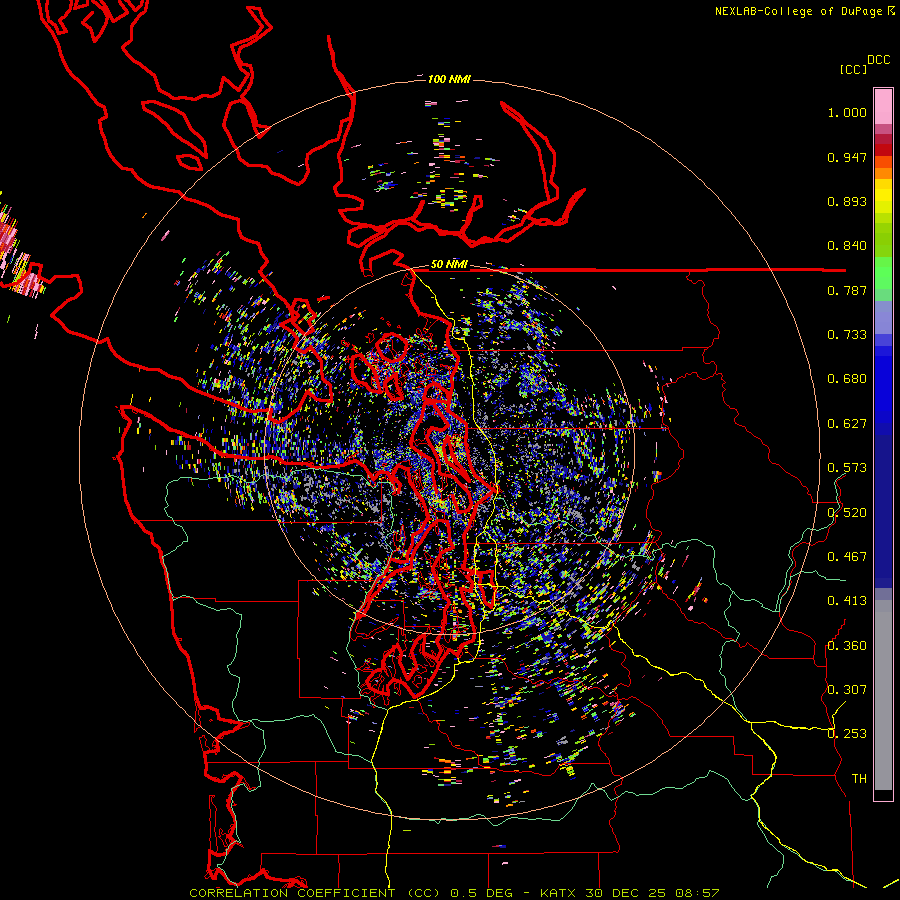Click the CORRELATION COEFFICIENT (CC) product title
The image size is (900, 900).
coord(315,893)
